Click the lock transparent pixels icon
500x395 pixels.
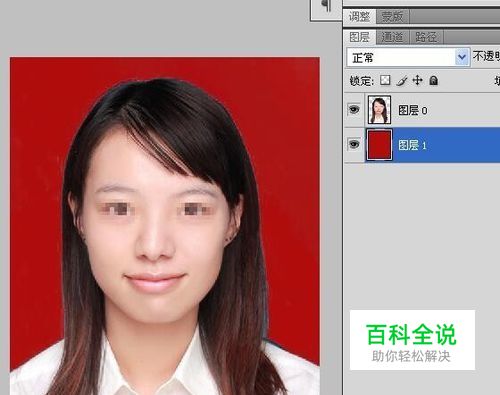pyautogui.click(x=385, y=80)
